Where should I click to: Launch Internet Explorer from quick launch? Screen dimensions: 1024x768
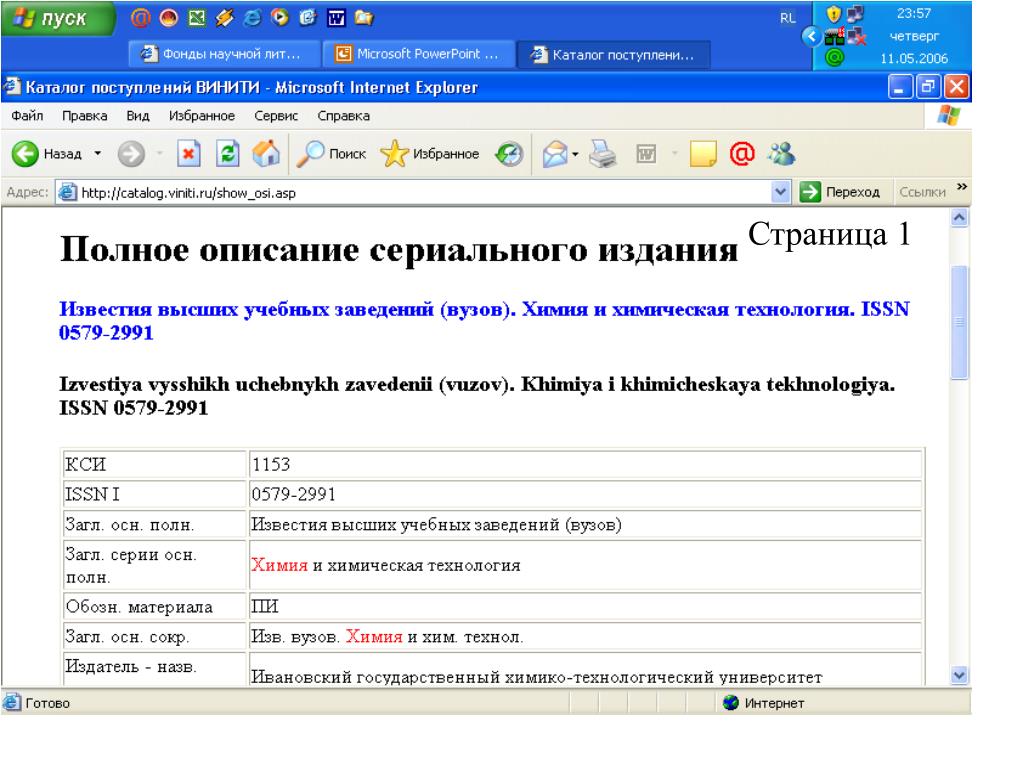click(251, 18)
